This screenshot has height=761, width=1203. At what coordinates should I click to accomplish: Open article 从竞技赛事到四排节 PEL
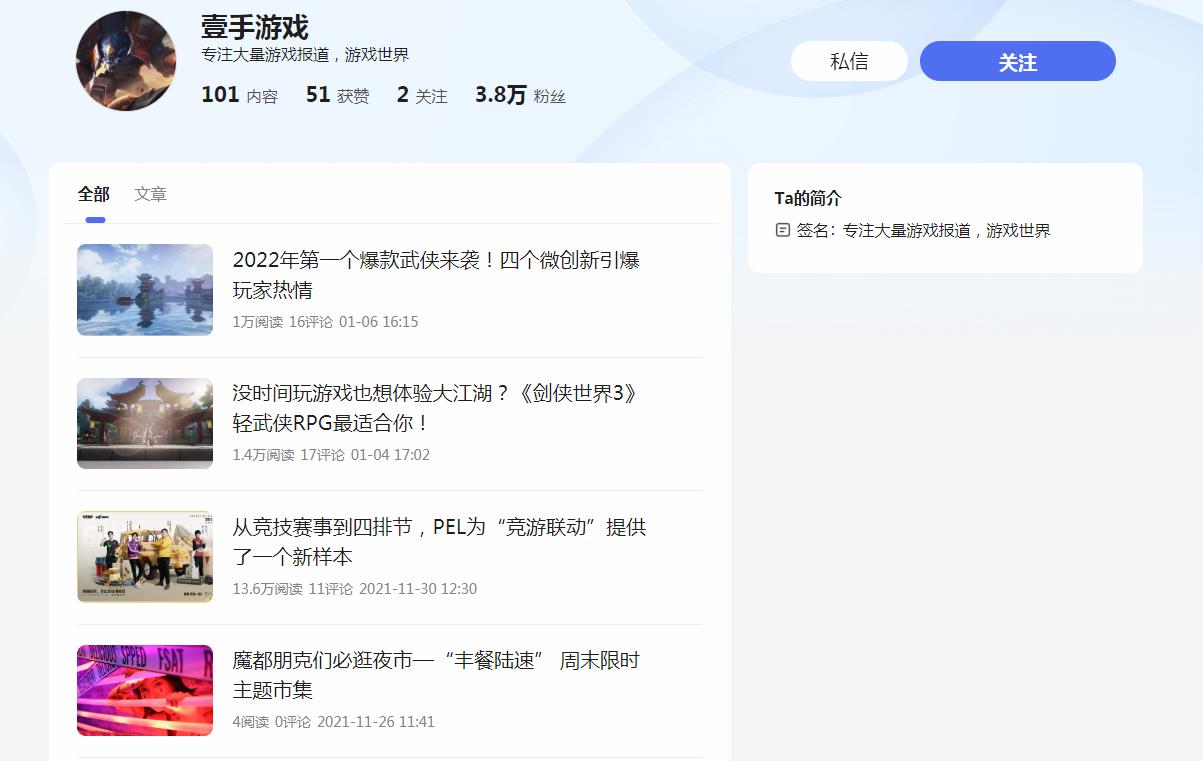pos(440,541)
